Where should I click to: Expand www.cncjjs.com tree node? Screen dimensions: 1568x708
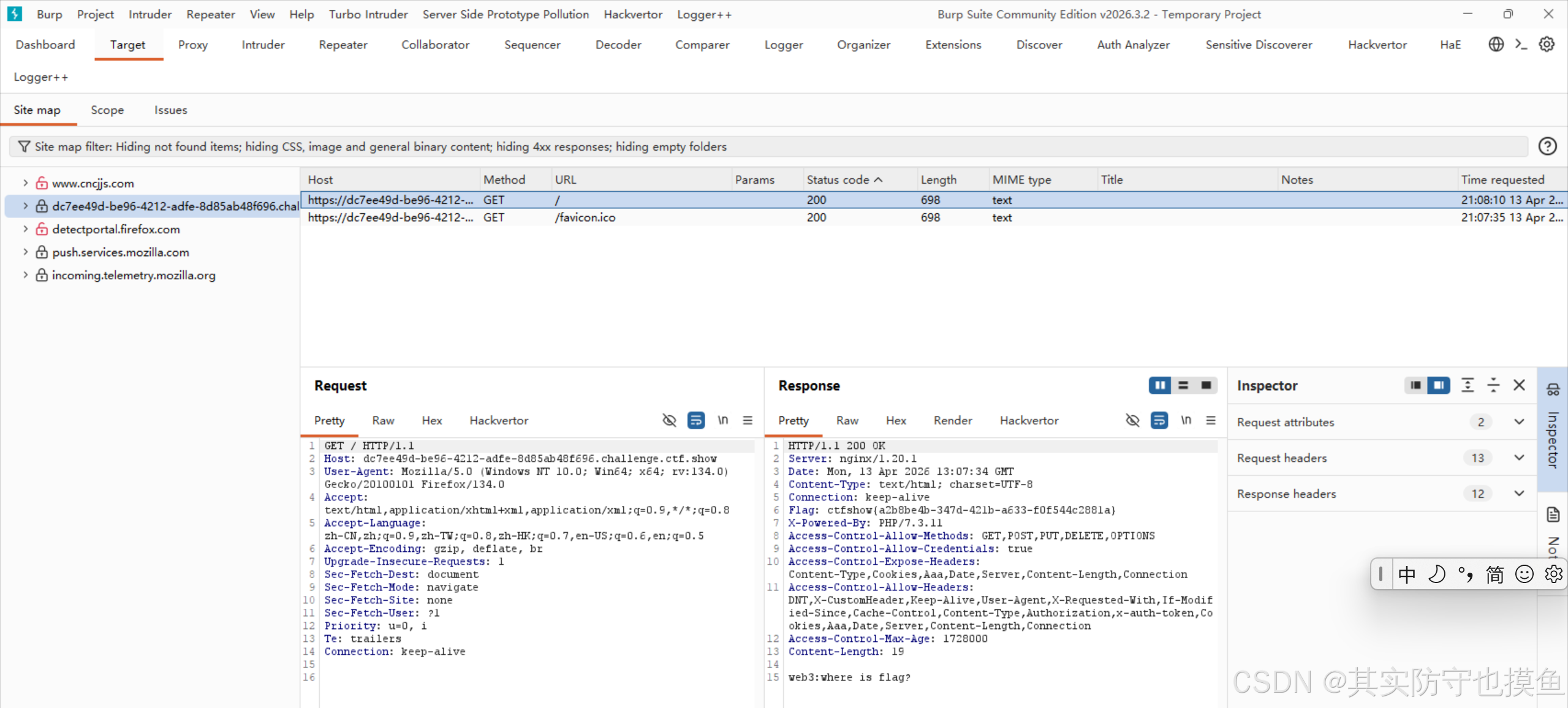(25, 183)
